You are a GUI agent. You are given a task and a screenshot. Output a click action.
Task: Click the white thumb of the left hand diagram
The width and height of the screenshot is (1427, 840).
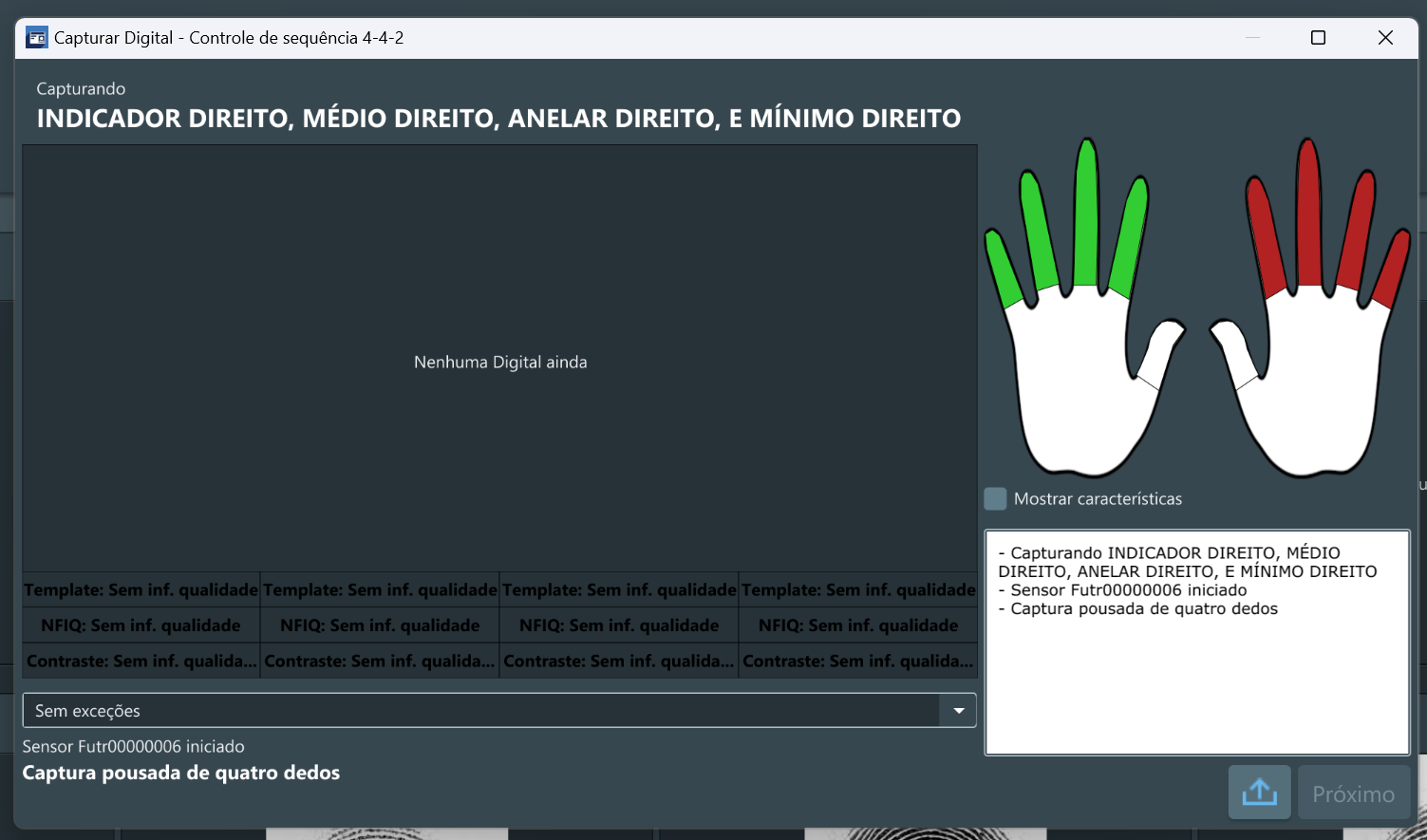pyautogui.click(x=1162, y=352)
